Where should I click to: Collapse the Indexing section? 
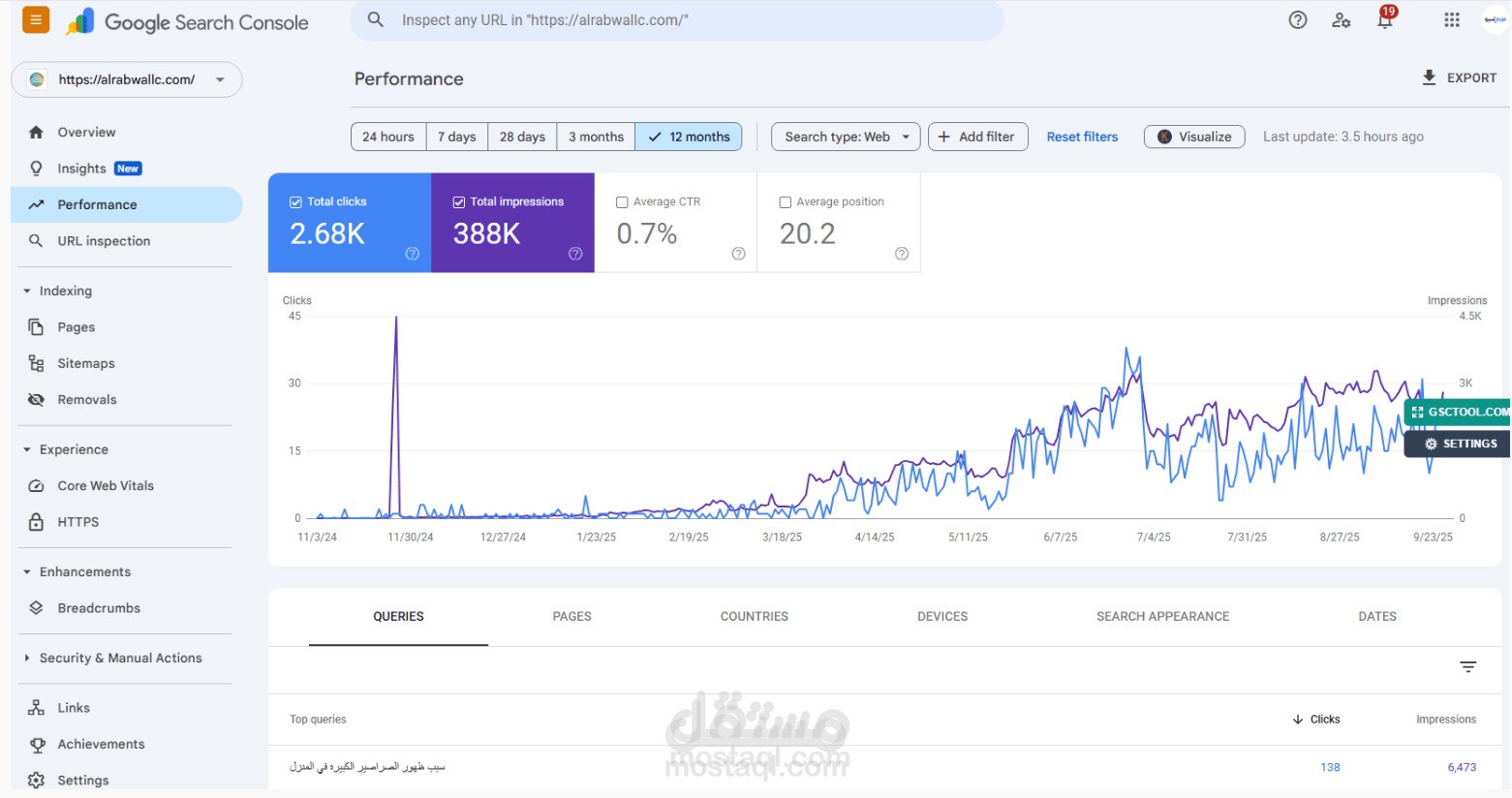tap(27, 292)
